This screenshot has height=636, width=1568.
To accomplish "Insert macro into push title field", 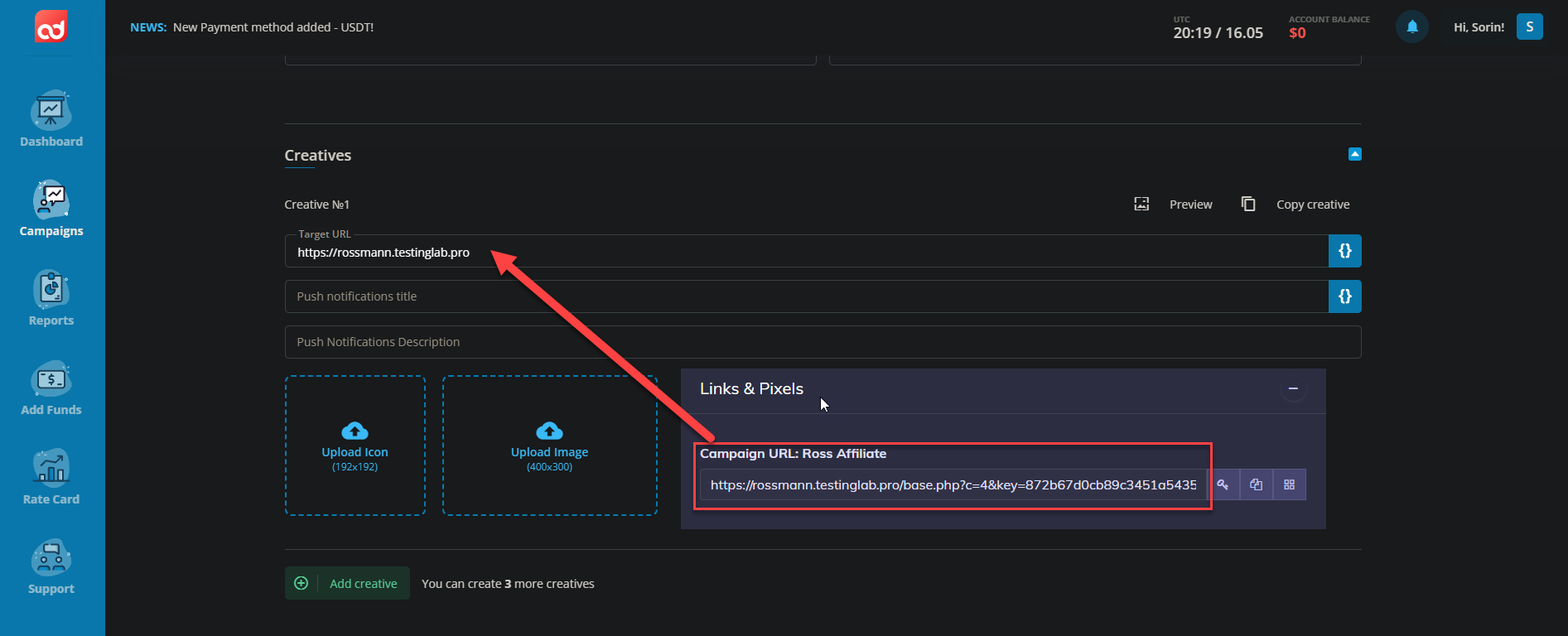I will tap(1344, 296).
